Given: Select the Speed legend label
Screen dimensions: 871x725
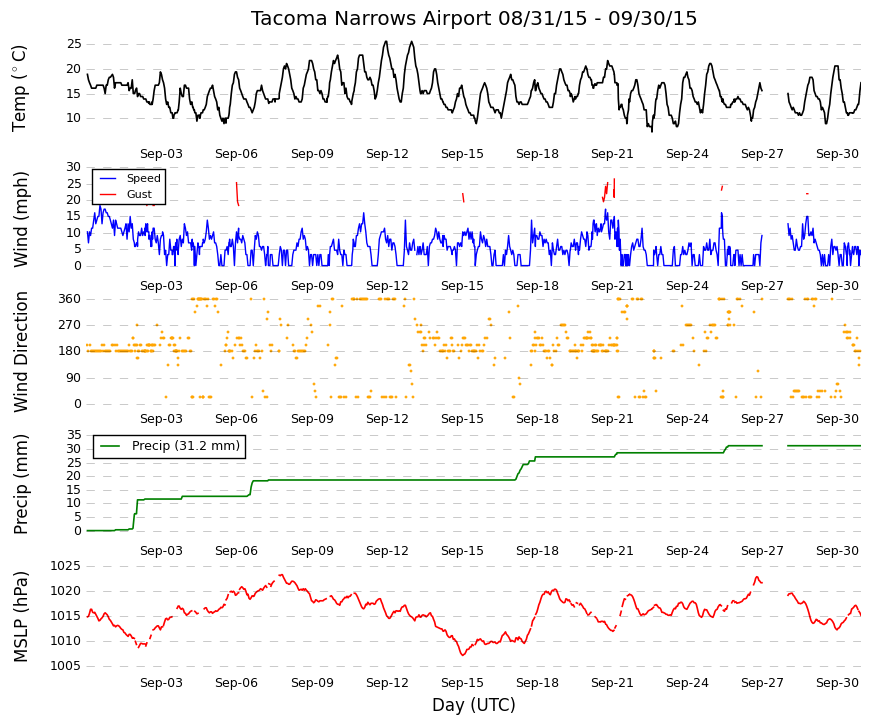Looking at the screenshot, I should point(143,178).
